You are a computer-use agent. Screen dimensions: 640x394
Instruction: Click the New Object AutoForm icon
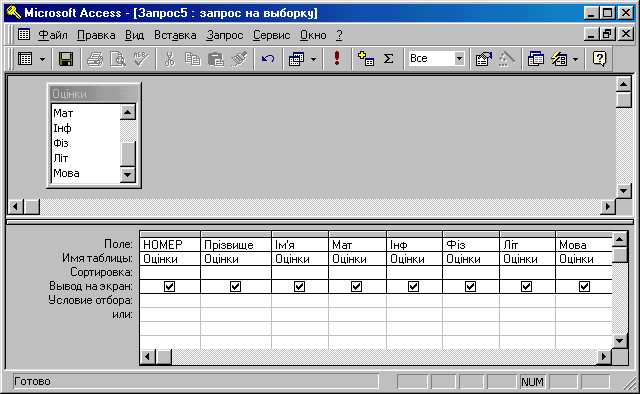(559, 59)
